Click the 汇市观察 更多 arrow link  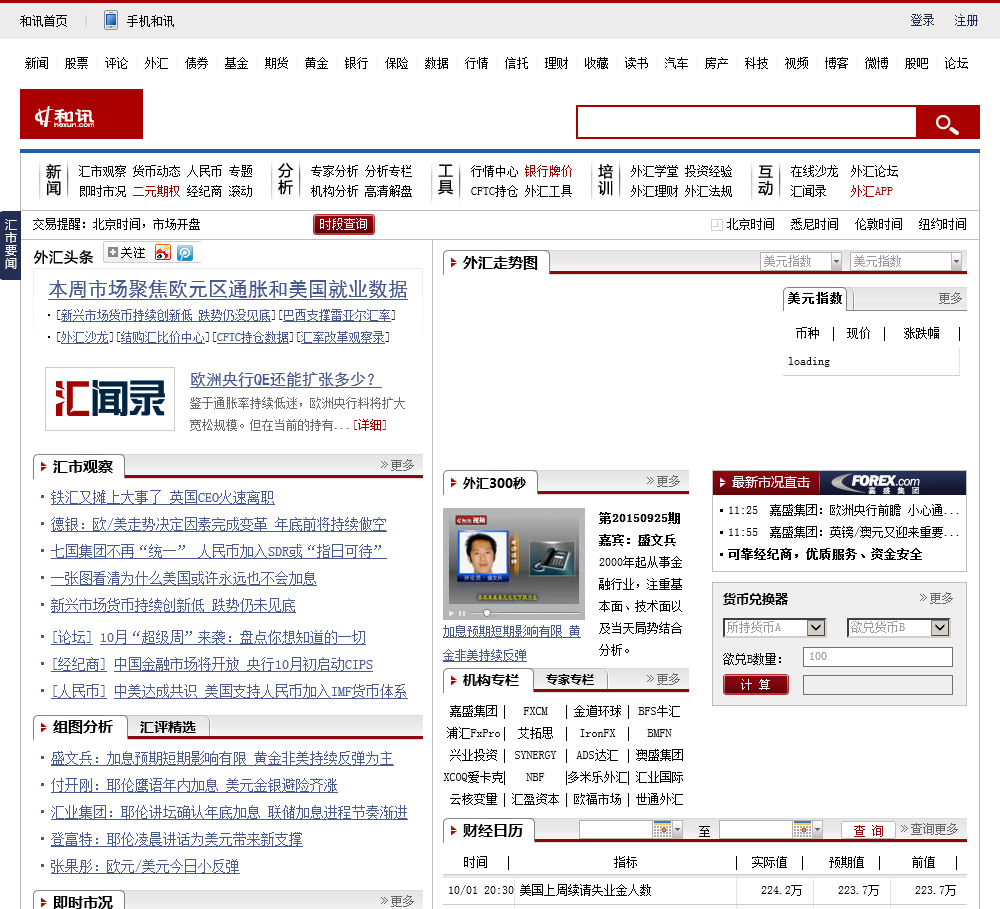pyautogui.click(x=397, y=465)
